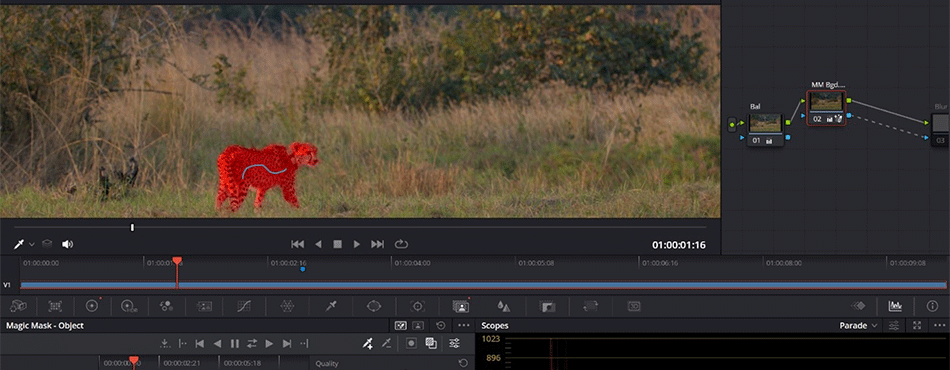Viewport: 950px width, 370px height.
Task: Open the Key palette
Action: (x=548, y=306)
